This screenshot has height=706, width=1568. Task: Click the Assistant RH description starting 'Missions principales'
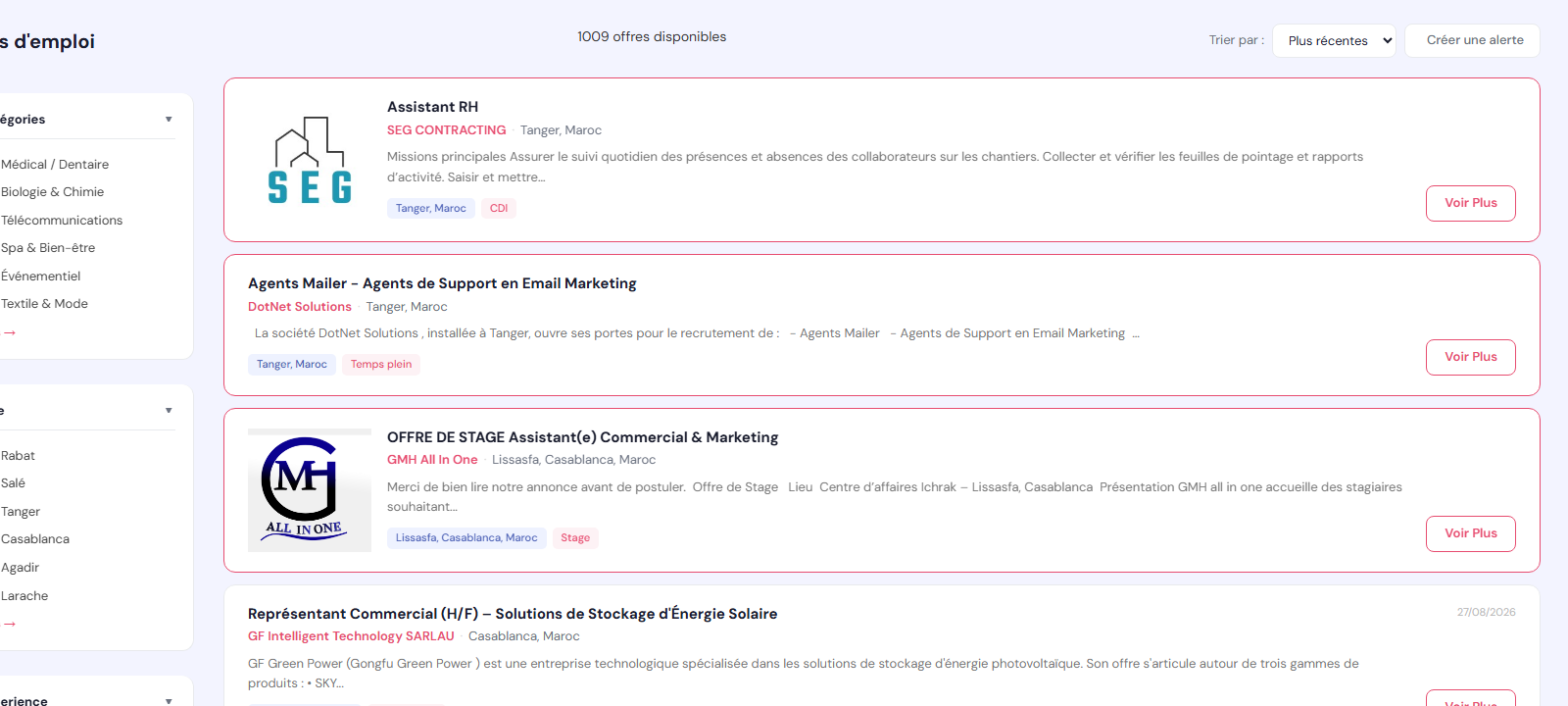875,167
